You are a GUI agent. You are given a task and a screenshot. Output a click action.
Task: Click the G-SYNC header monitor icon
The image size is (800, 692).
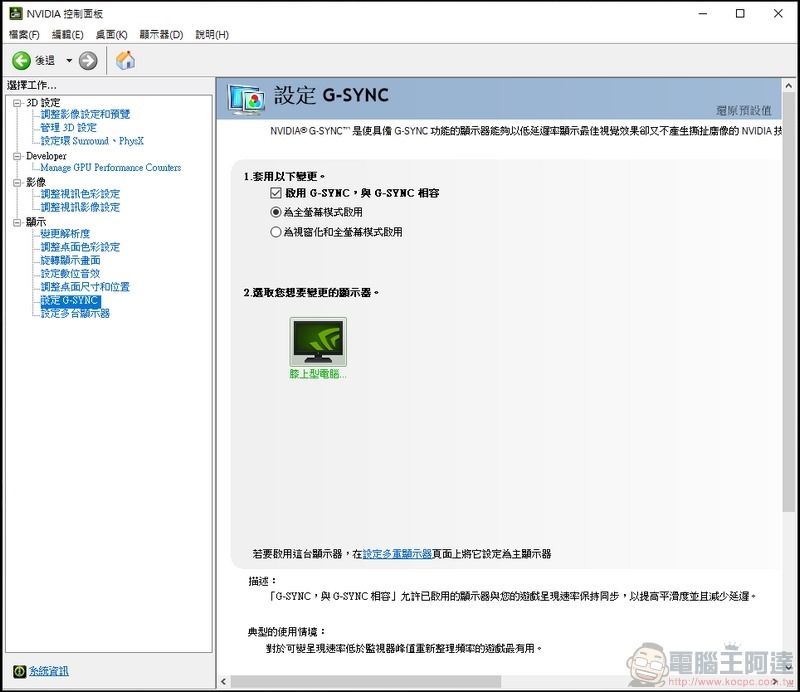pyautogui.click(x=246, y=98)
